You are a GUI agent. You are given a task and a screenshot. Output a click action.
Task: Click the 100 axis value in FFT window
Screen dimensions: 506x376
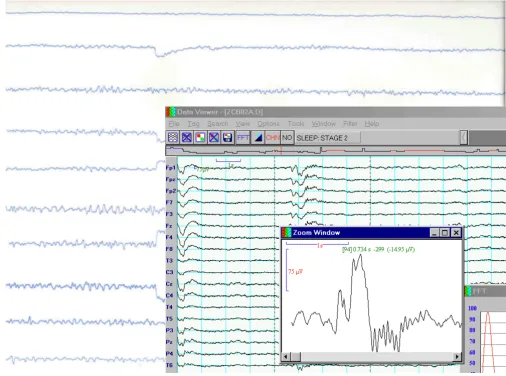(x=472, y=308)
